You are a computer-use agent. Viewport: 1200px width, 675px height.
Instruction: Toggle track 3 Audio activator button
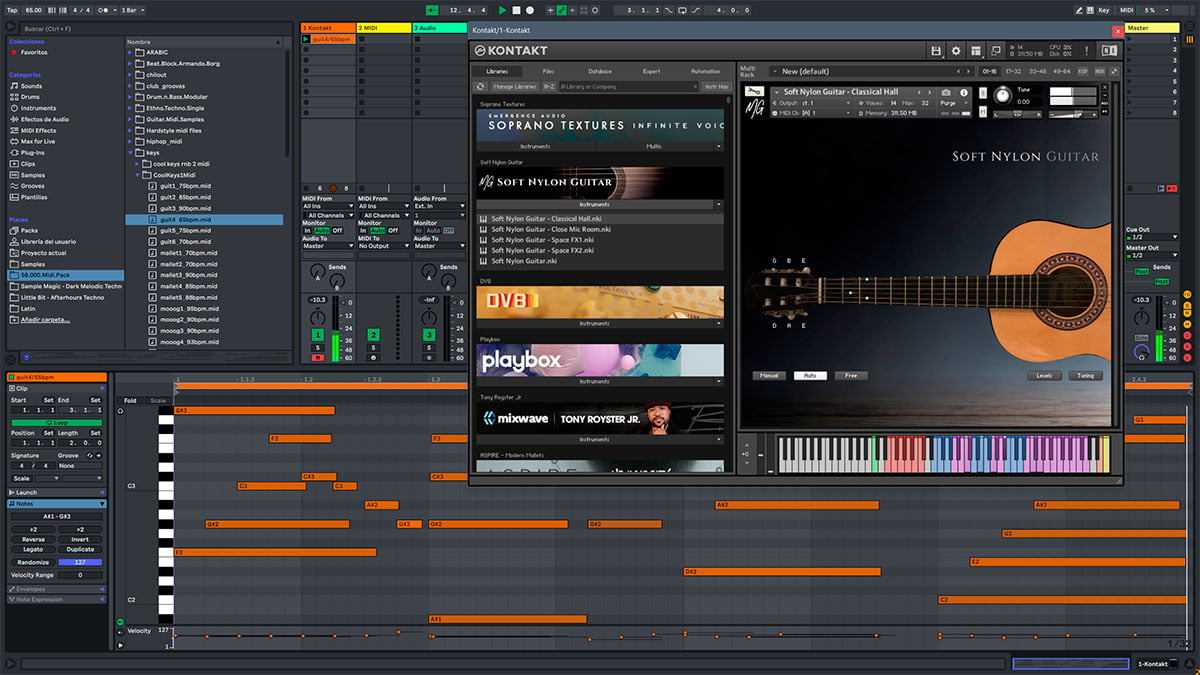point(428,334)
